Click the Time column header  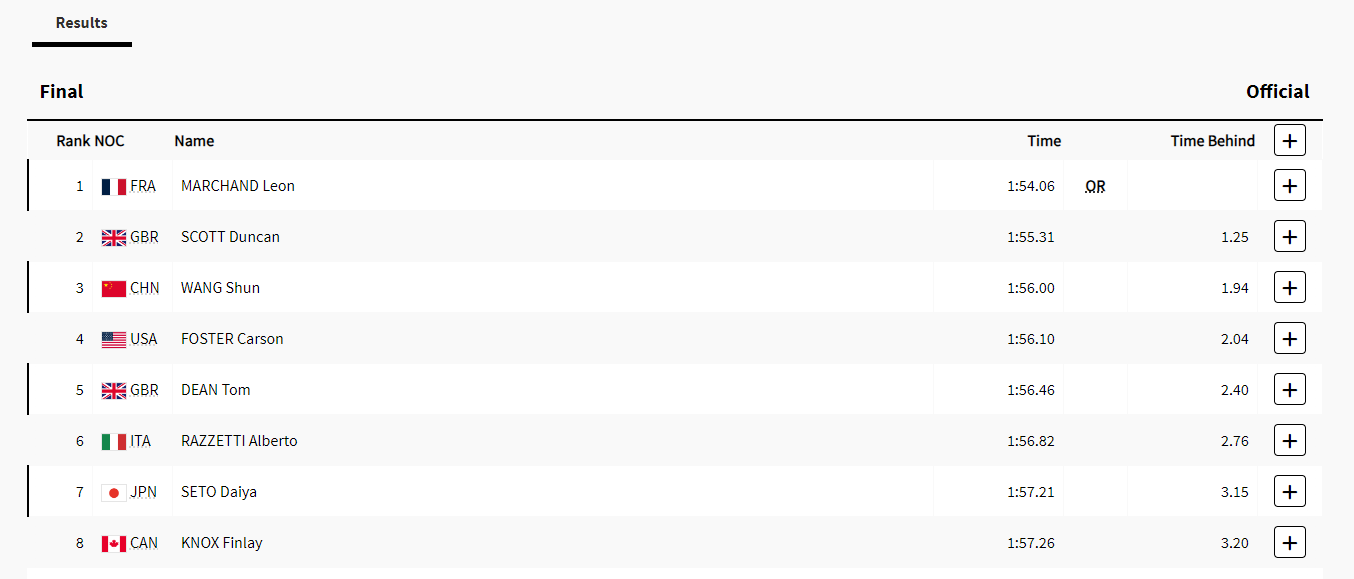click(1044, 141)
